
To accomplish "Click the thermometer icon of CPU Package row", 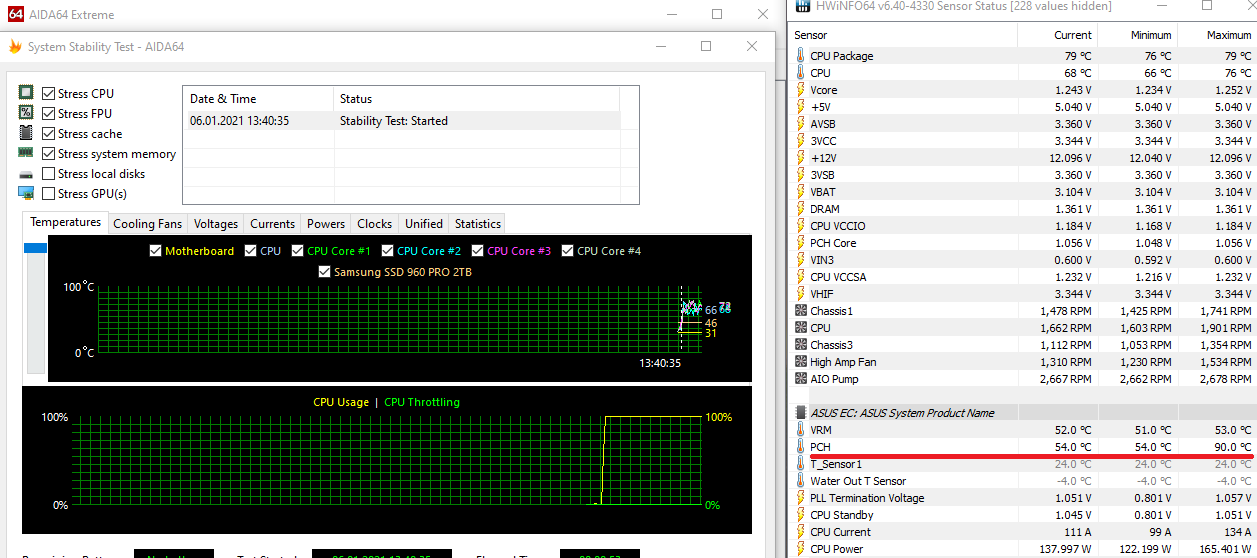I will tap(800, 56).
